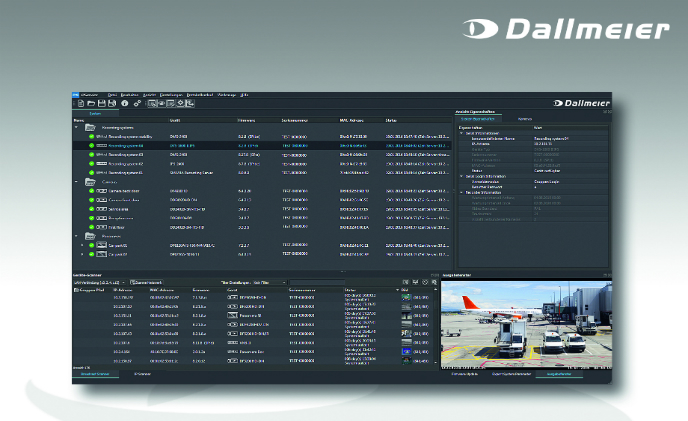The width and height of the screenshot is (688, 421).
Task: Click the last boxed toolbar icon with arrow
Action: pyautogui.click(x=190, y=104)
